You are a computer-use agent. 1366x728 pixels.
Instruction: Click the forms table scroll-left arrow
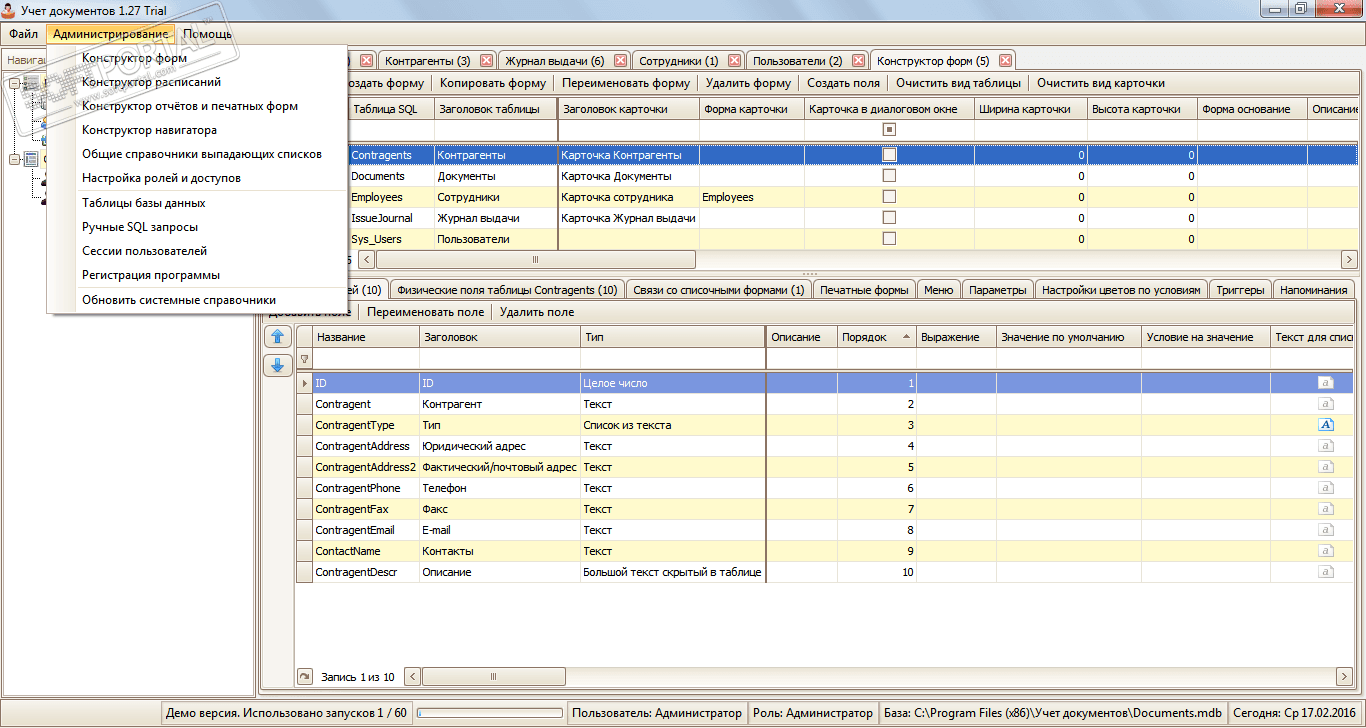click(x=367, y=260)
